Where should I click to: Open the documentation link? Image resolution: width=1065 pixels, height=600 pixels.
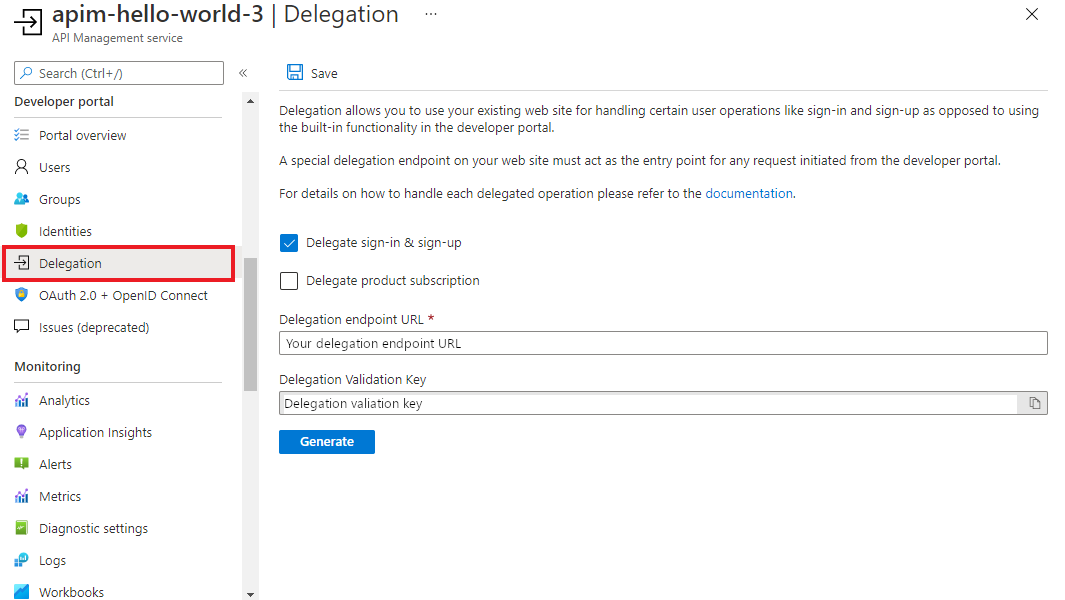coord(749,193)
